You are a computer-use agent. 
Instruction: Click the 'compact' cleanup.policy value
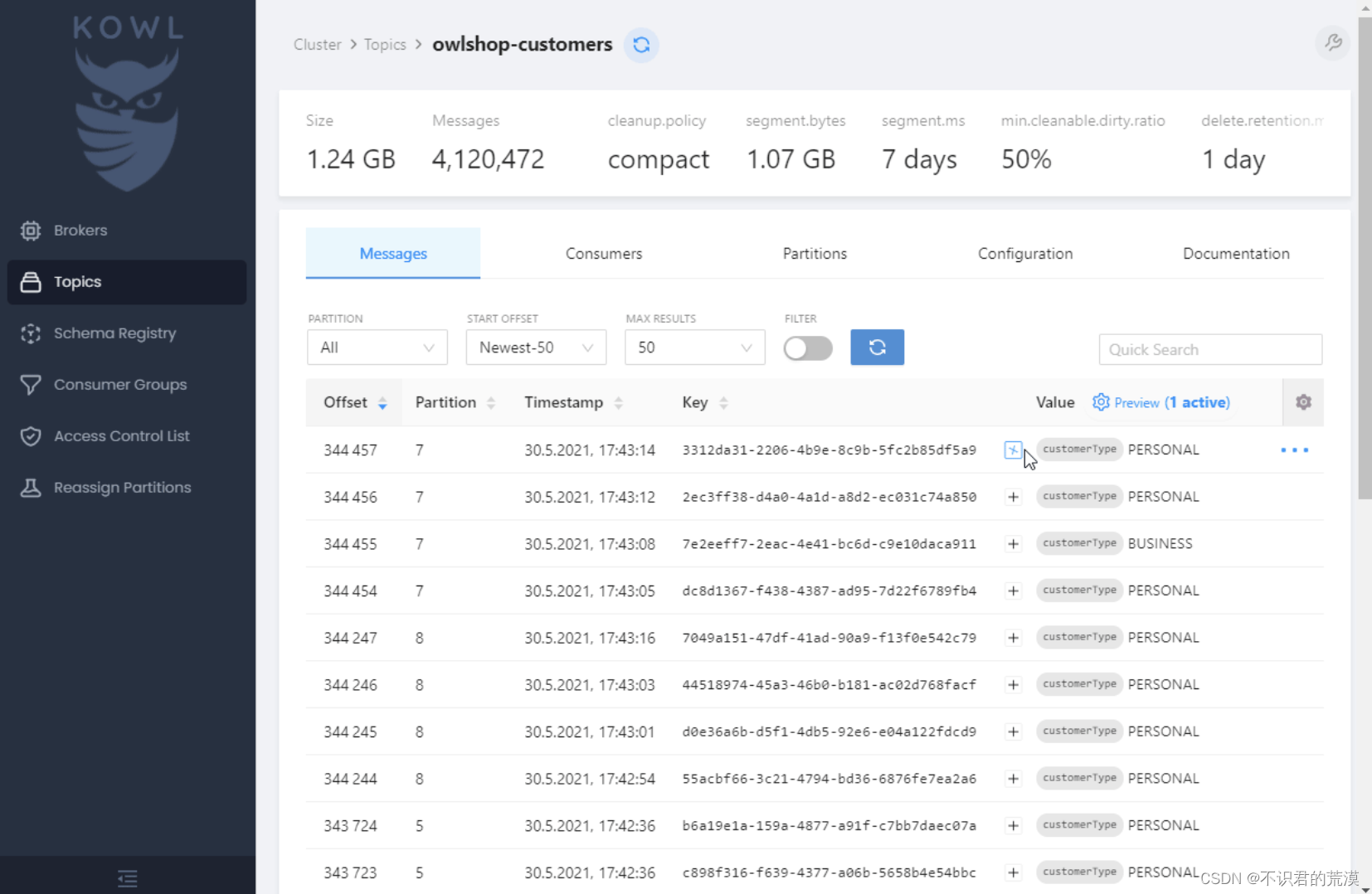[x=659, y=159]
